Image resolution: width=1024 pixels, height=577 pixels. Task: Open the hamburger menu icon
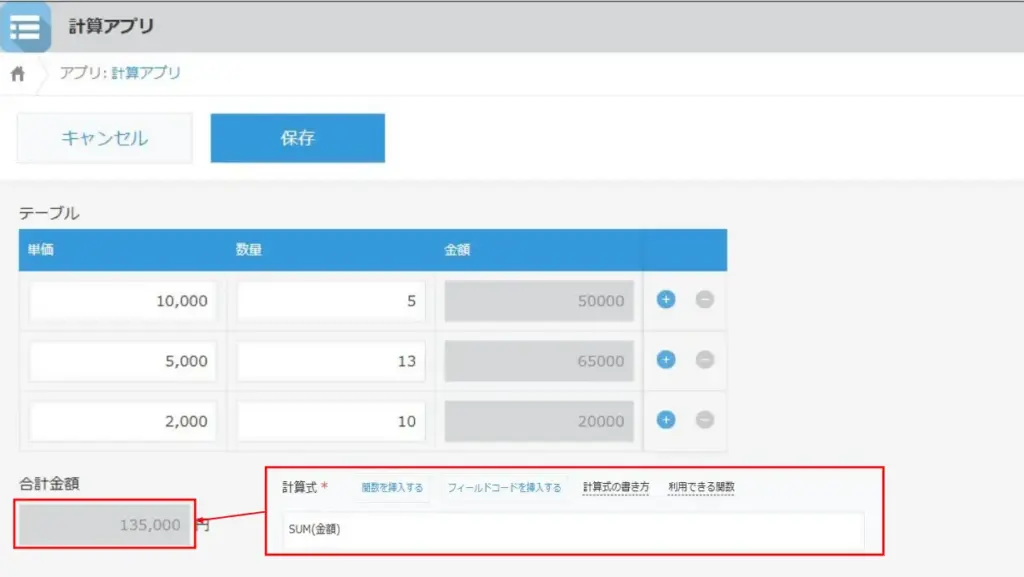pyautogui.click(x=25, y=27)
